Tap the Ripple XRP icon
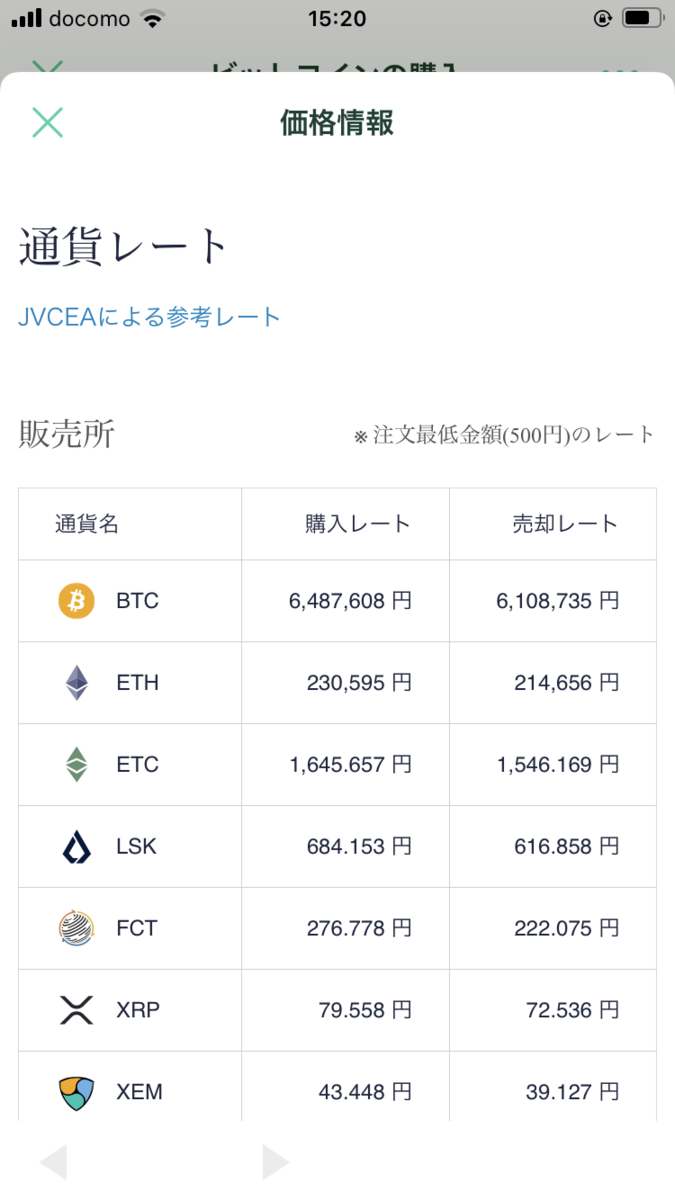675x1200 pixels. [76, 1010]
